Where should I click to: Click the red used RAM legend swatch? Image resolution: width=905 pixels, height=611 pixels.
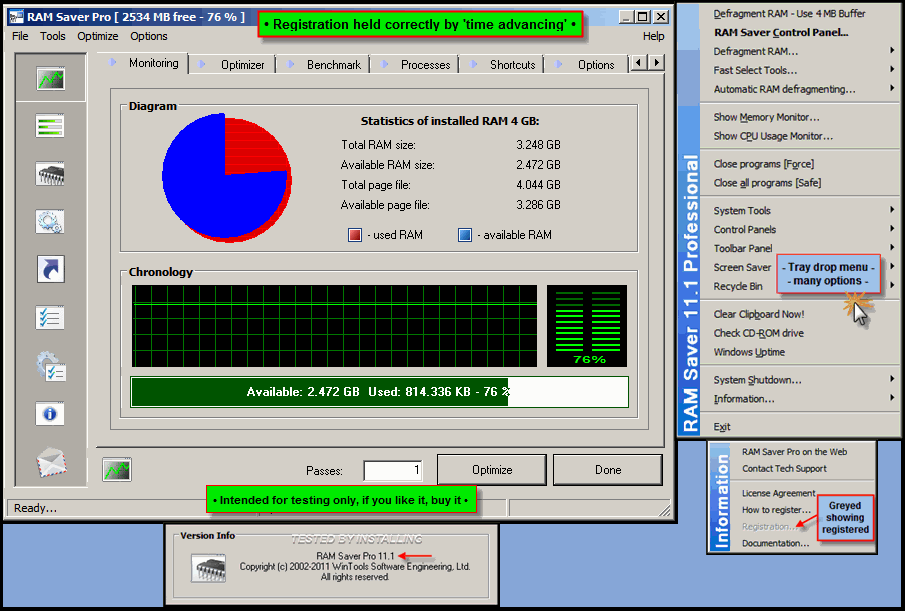pyautogui.click(x=355, y=235)
